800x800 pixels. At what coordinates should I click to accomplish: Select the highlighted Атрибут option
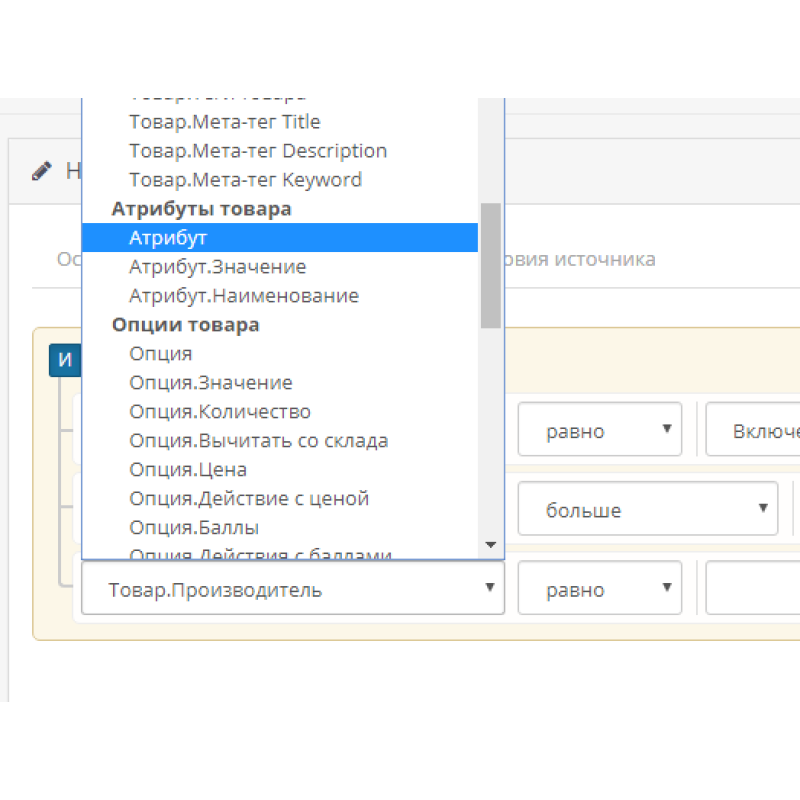coord(168,238)
